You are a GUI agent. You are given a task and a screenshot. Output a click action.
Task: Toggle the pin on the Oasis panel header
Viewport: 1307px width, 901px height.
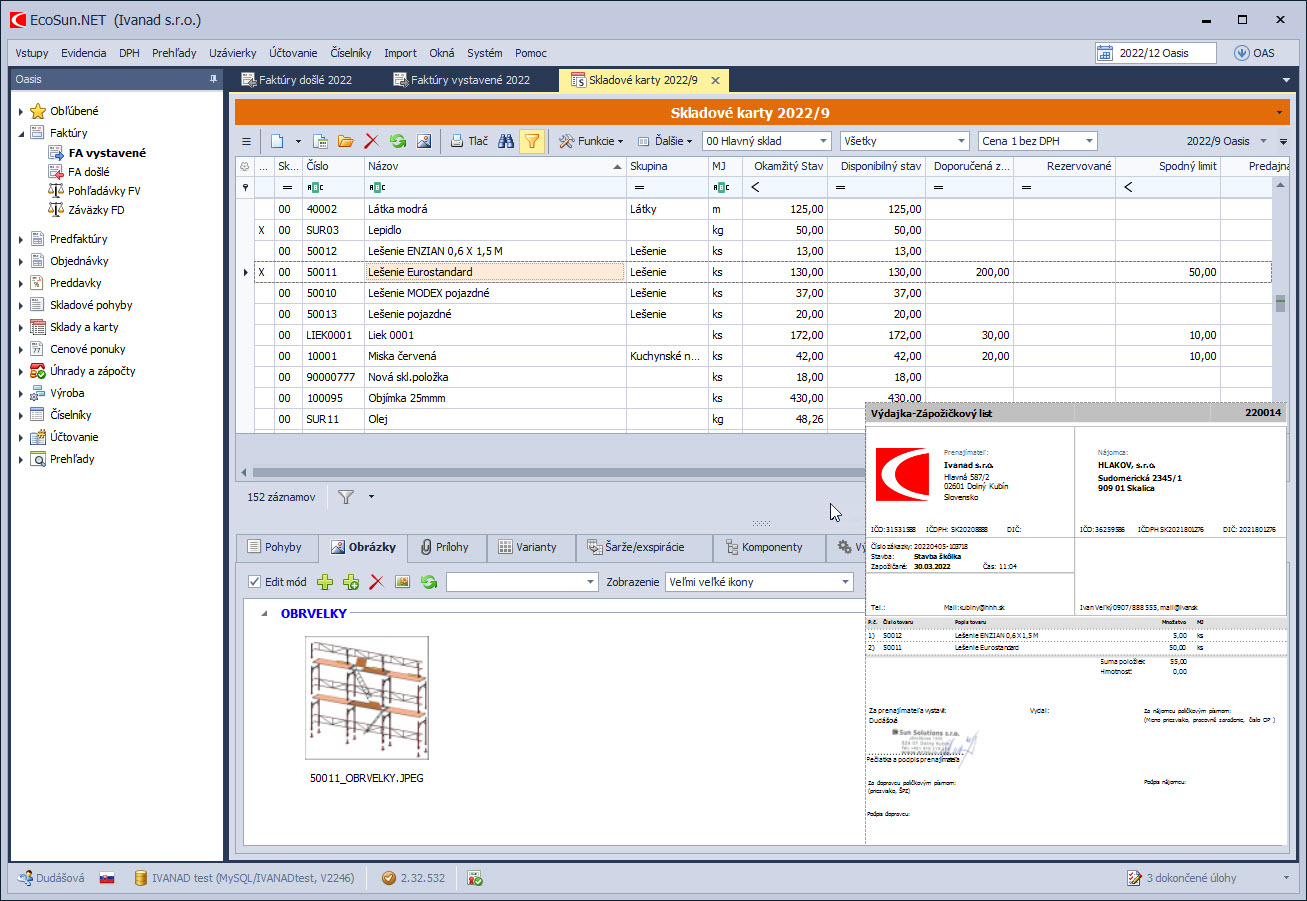tap(212, 79)
